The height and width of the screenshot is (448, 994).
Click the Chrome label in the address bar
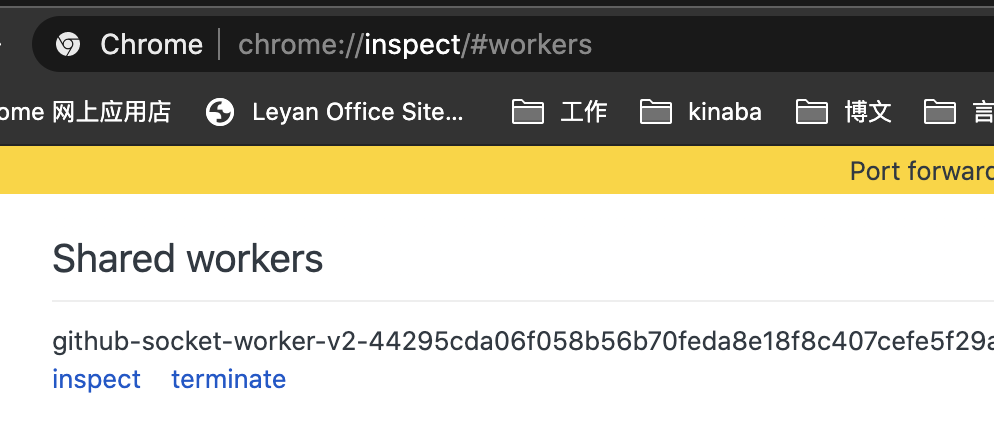pyautogui.click(x=151, y=45)
